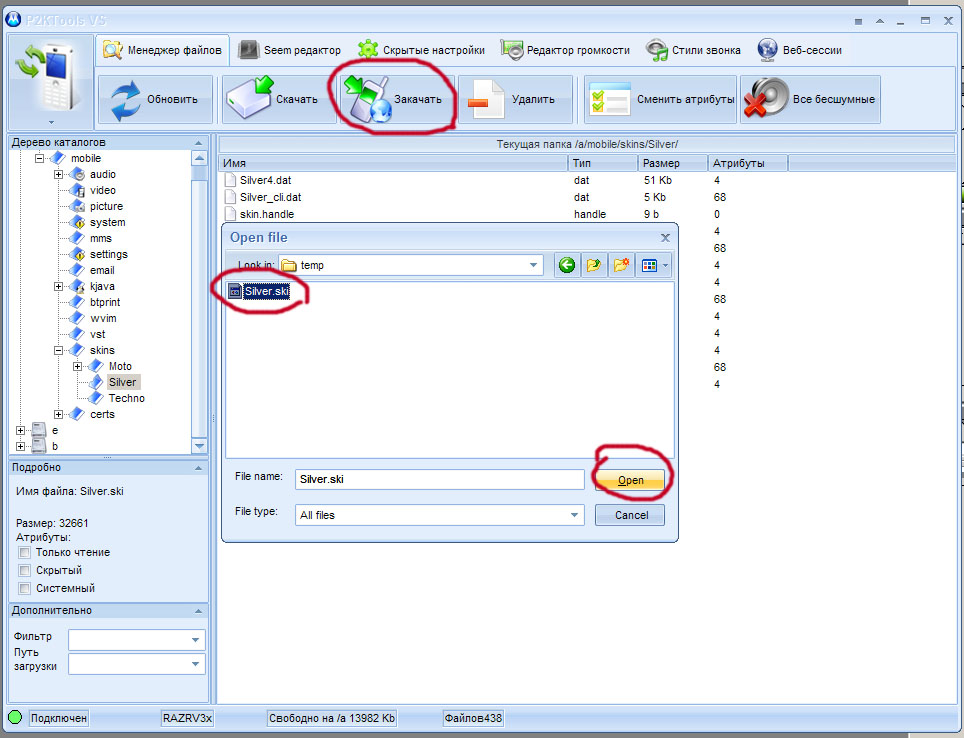Screen dimensions: 964x738
Task: Collapse the Подробно panel
Action: (198, 468)
